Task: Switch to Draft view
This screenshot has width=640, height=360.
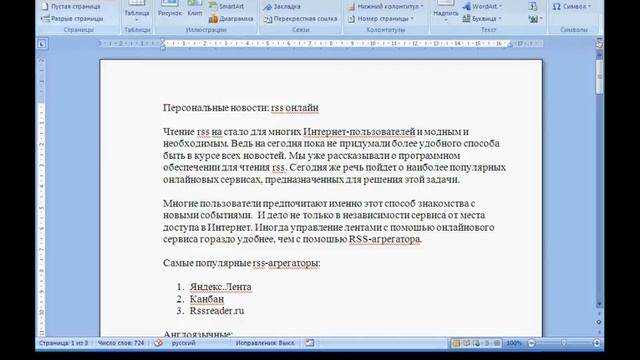Action: click(x=497, y=343)
